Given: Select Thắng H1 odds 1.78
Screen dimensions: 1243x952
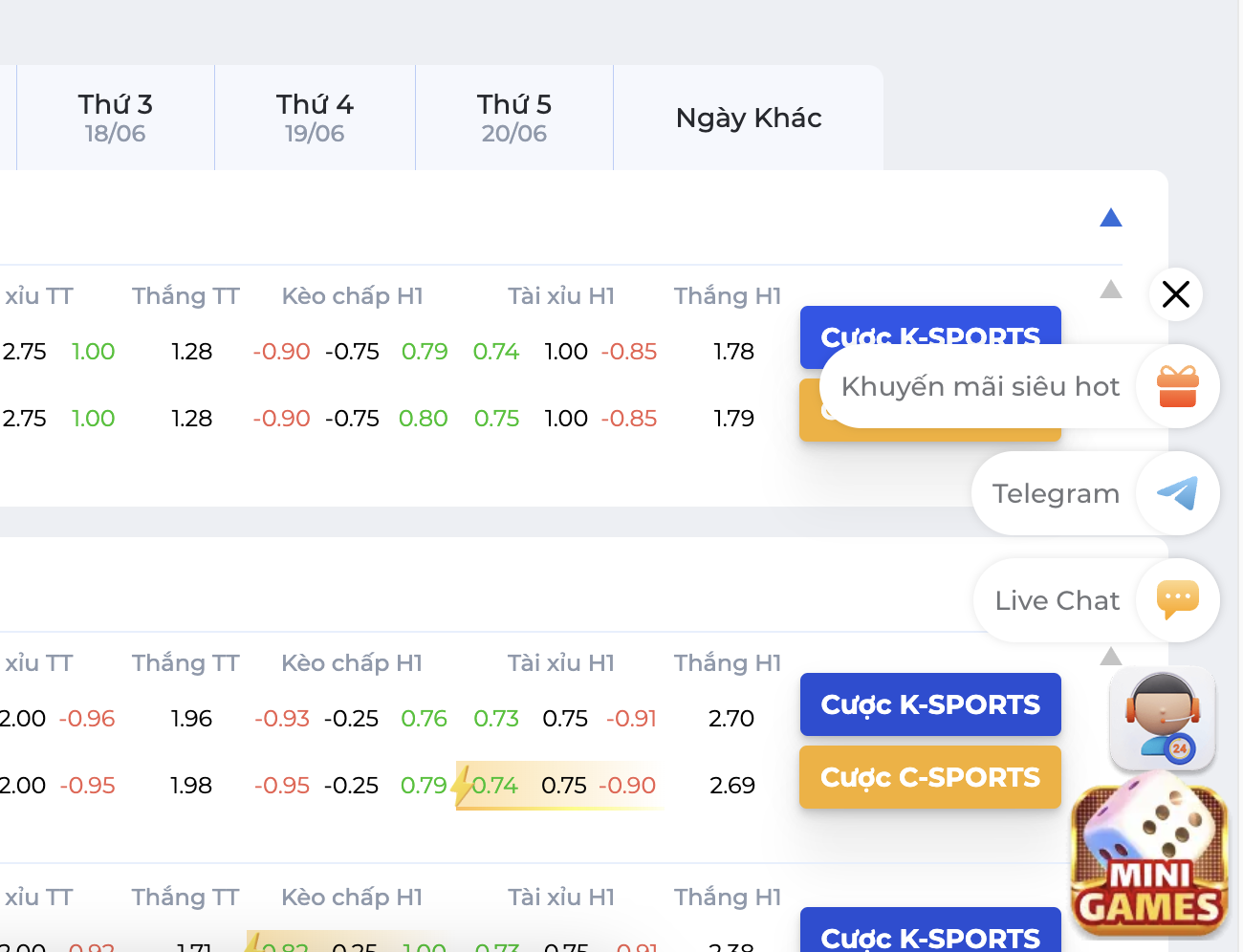Looking at the screenshot, I should pos(733,352).
